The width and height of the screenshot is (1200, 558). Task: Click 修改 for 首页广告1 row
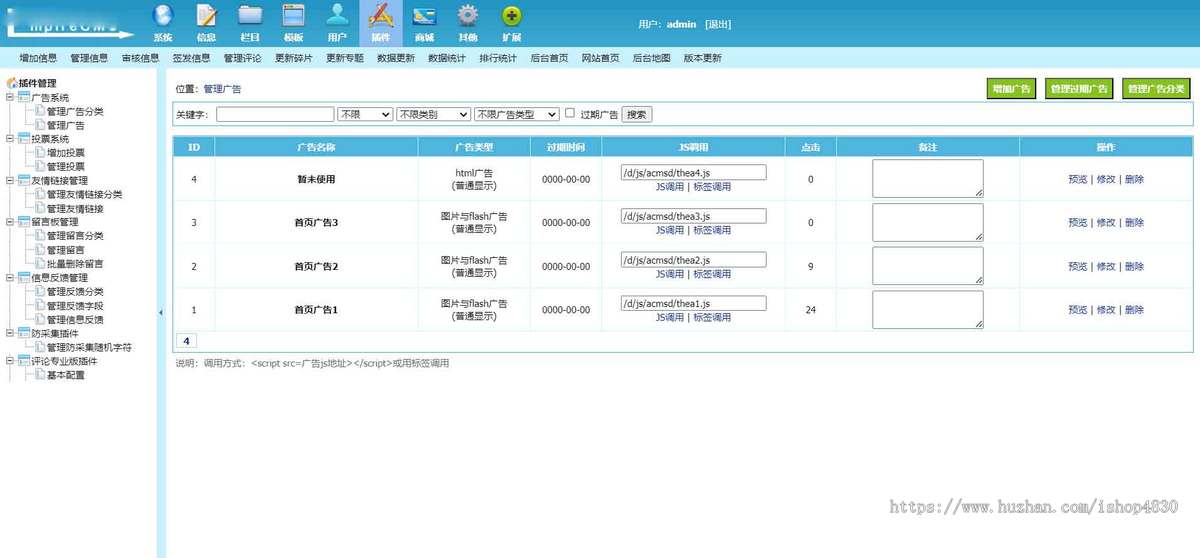(1106, 310)
